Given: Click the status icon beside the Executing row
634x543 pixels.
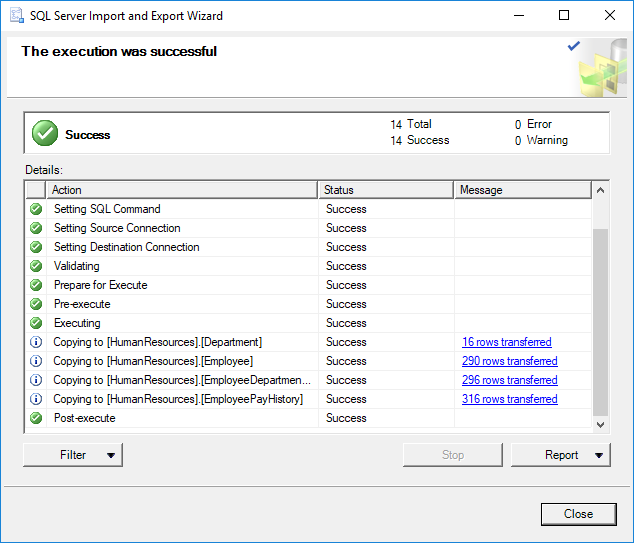Looking at the screenshot, I should pos(36,323).
